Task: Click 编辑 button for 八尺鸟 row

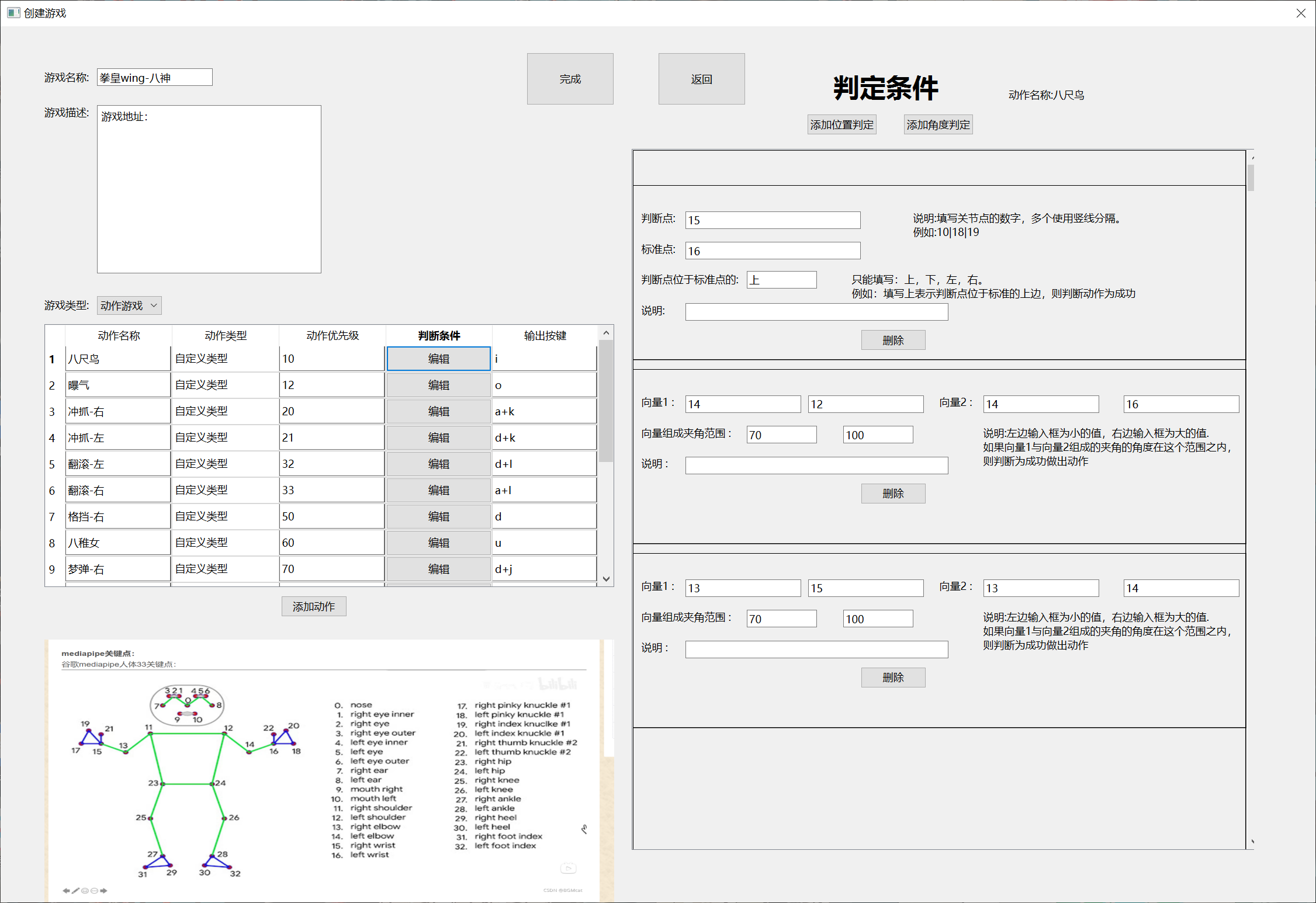Action: click(438, 359)
